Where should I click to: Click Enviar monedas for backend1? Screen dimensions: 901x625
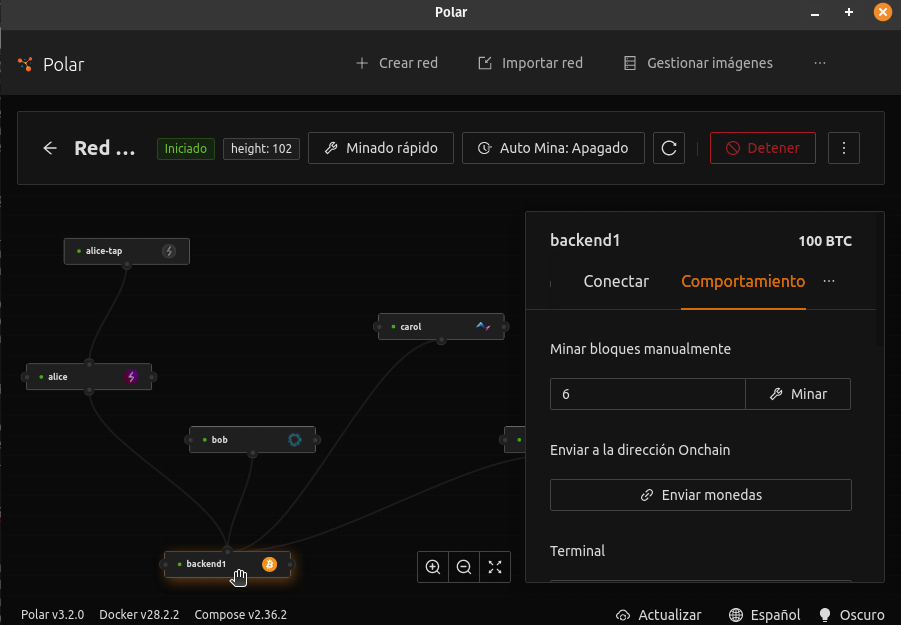click(x=700, y=494)
